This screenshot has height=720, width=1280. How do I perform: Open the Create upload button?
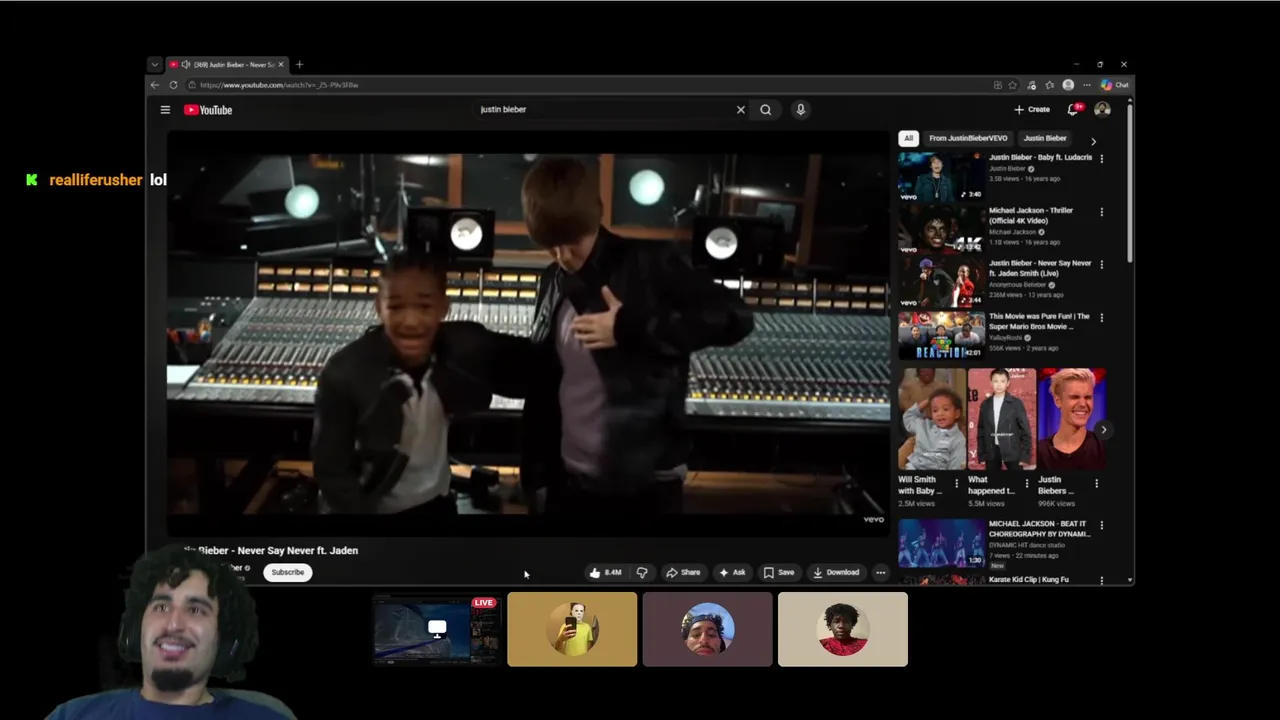[x=1032, y=110]
